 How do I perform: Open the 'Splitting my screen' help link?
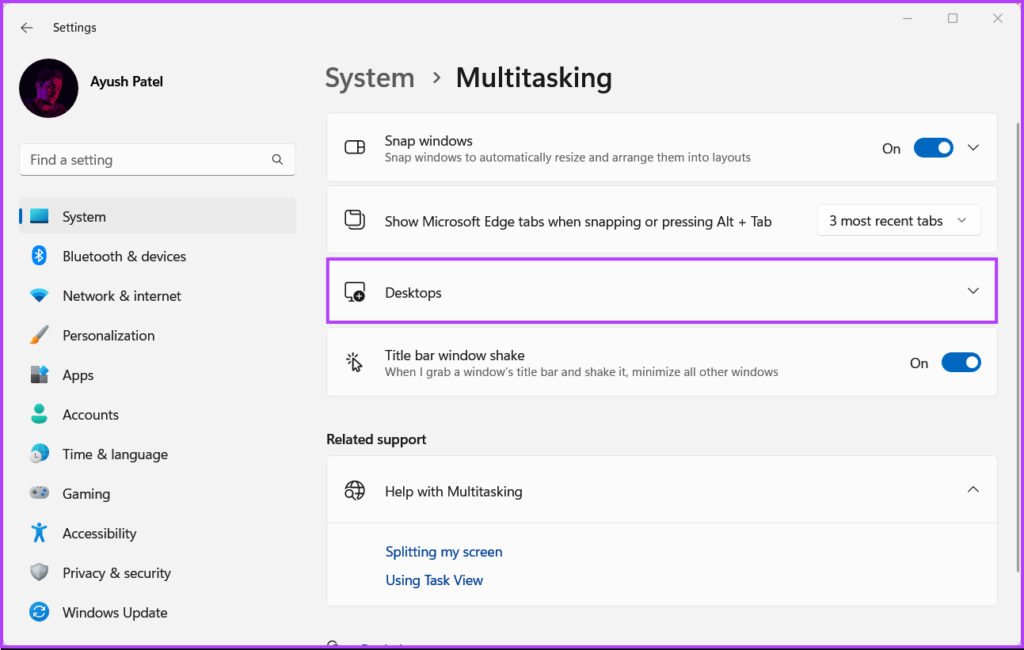[x=443, y=551]
